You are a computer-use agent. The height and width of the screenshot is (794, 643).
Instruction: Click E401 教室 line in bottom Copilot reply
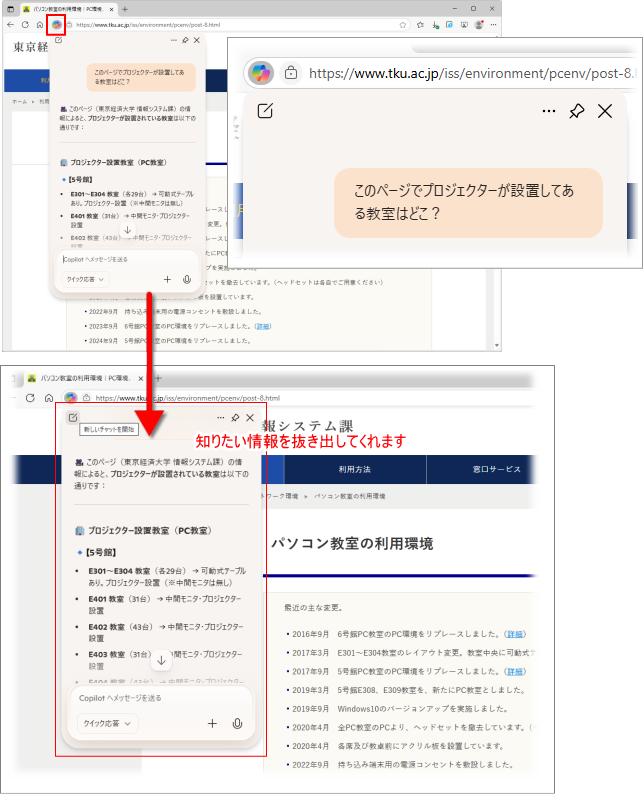coord(165,604)
